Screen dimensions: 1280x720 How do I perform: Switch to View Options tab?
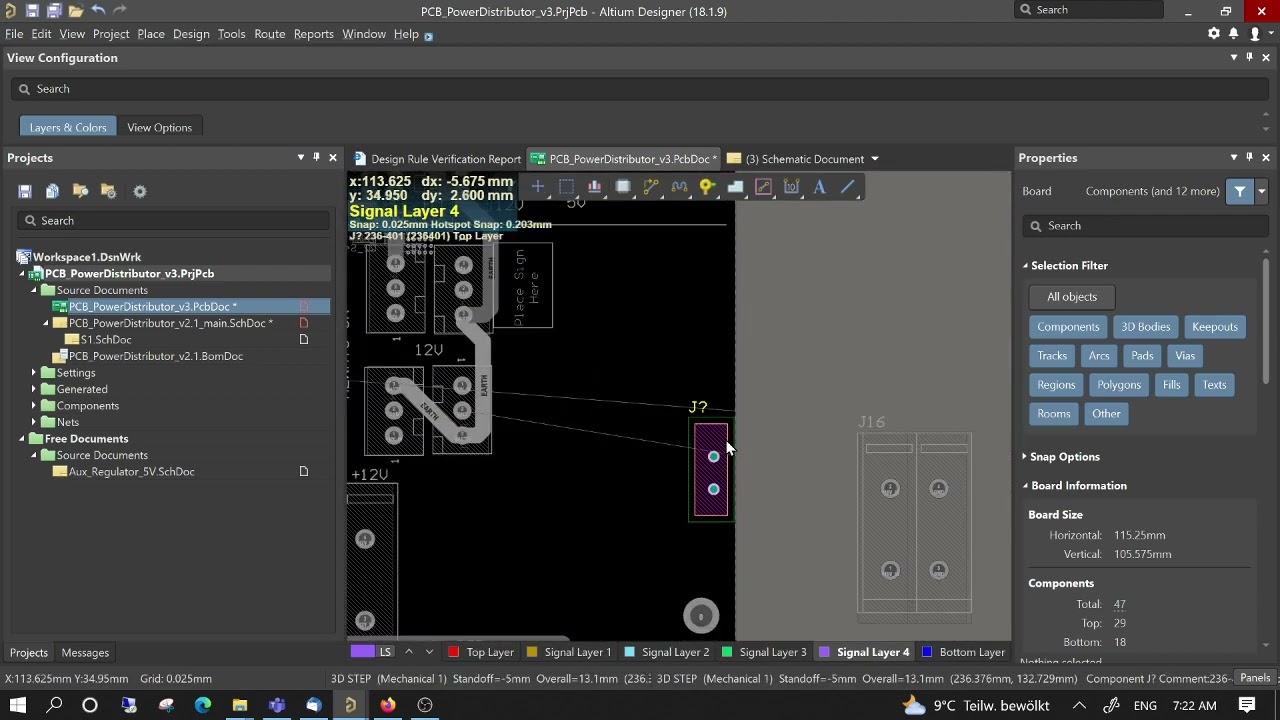tap(159, 127)
